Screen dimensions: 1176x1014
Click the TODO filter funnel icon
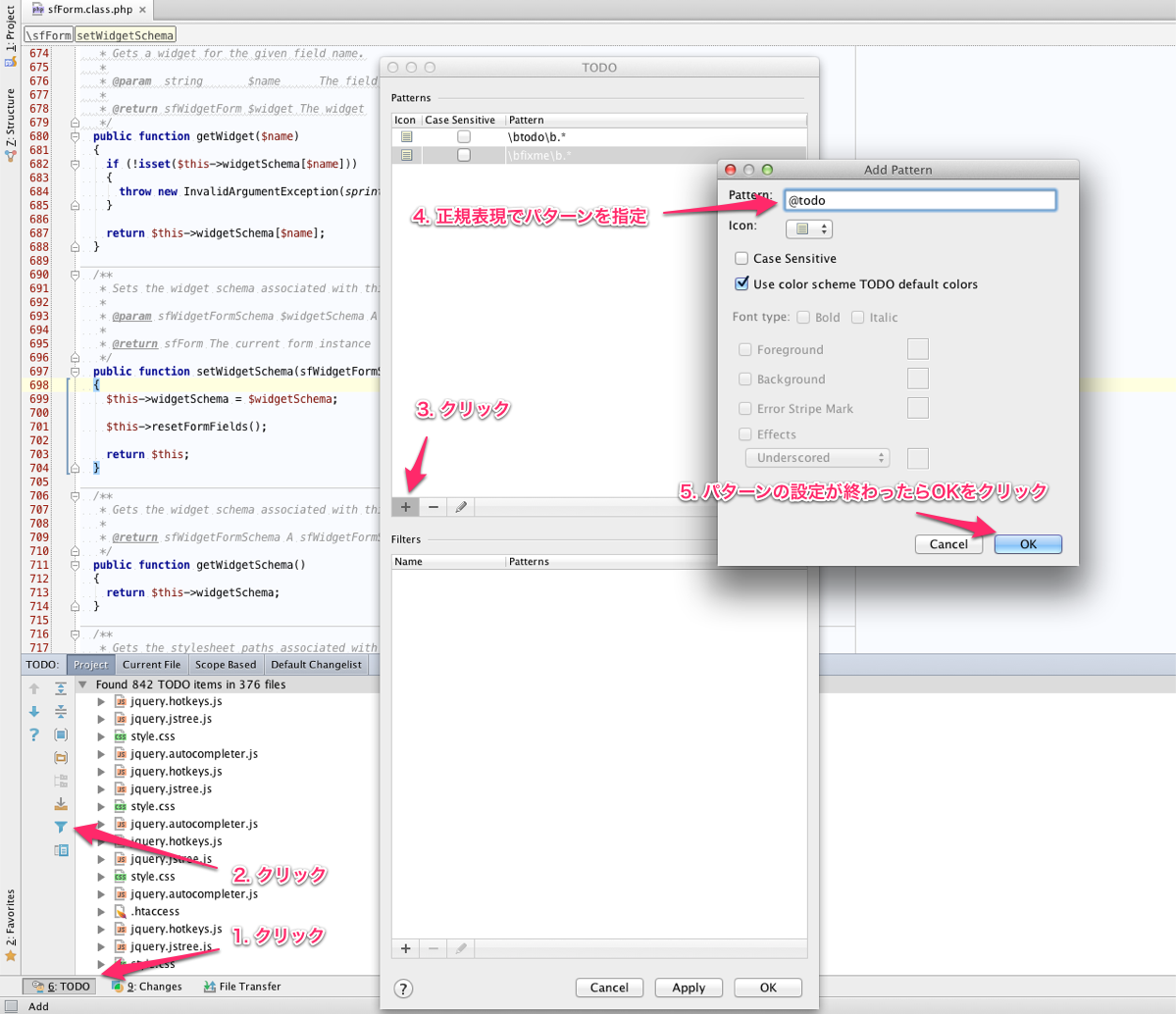pos(61,827)
